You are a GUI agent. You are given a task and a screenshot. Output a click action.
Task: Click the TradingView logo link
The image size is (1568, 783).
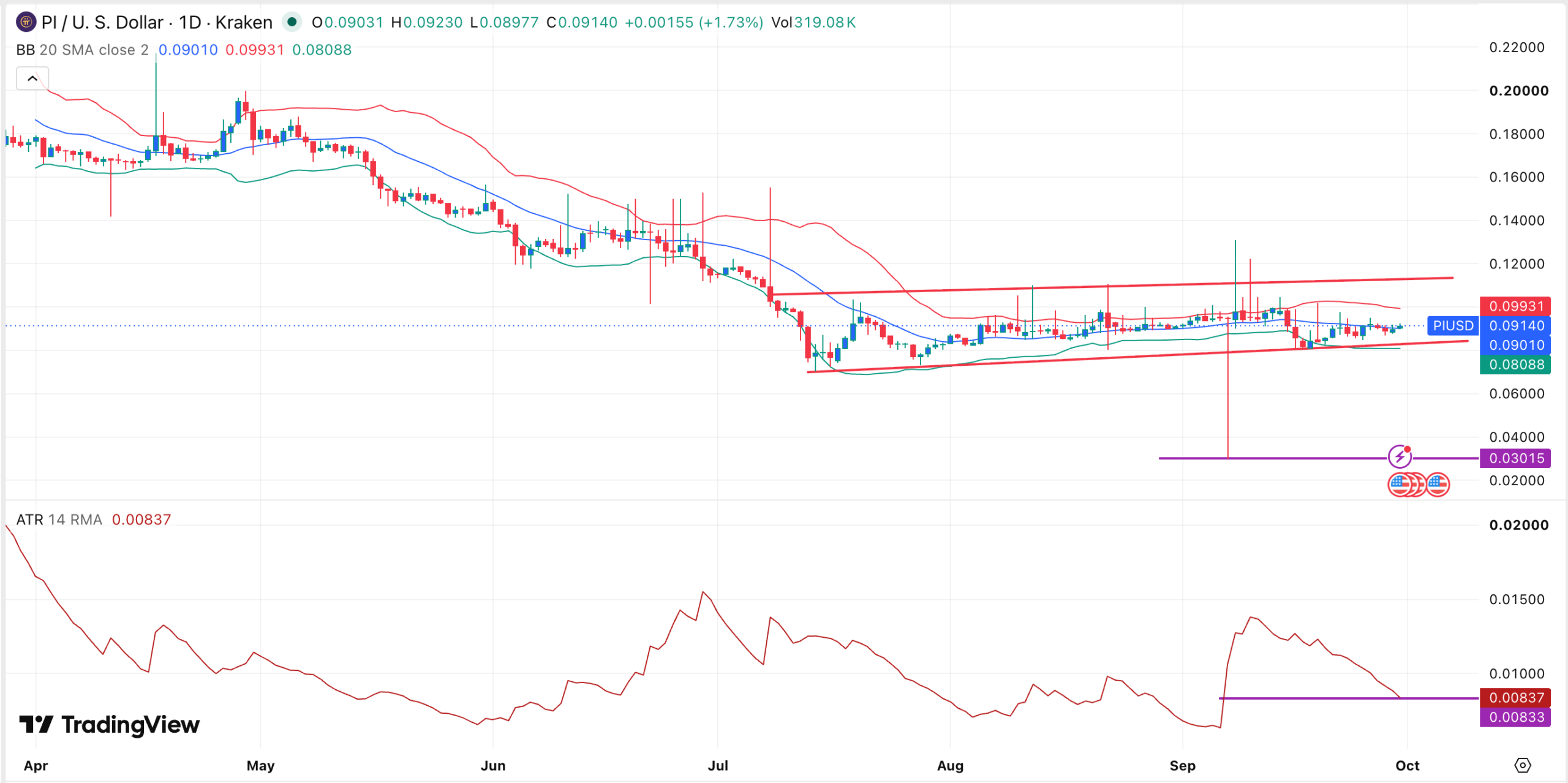109,725
